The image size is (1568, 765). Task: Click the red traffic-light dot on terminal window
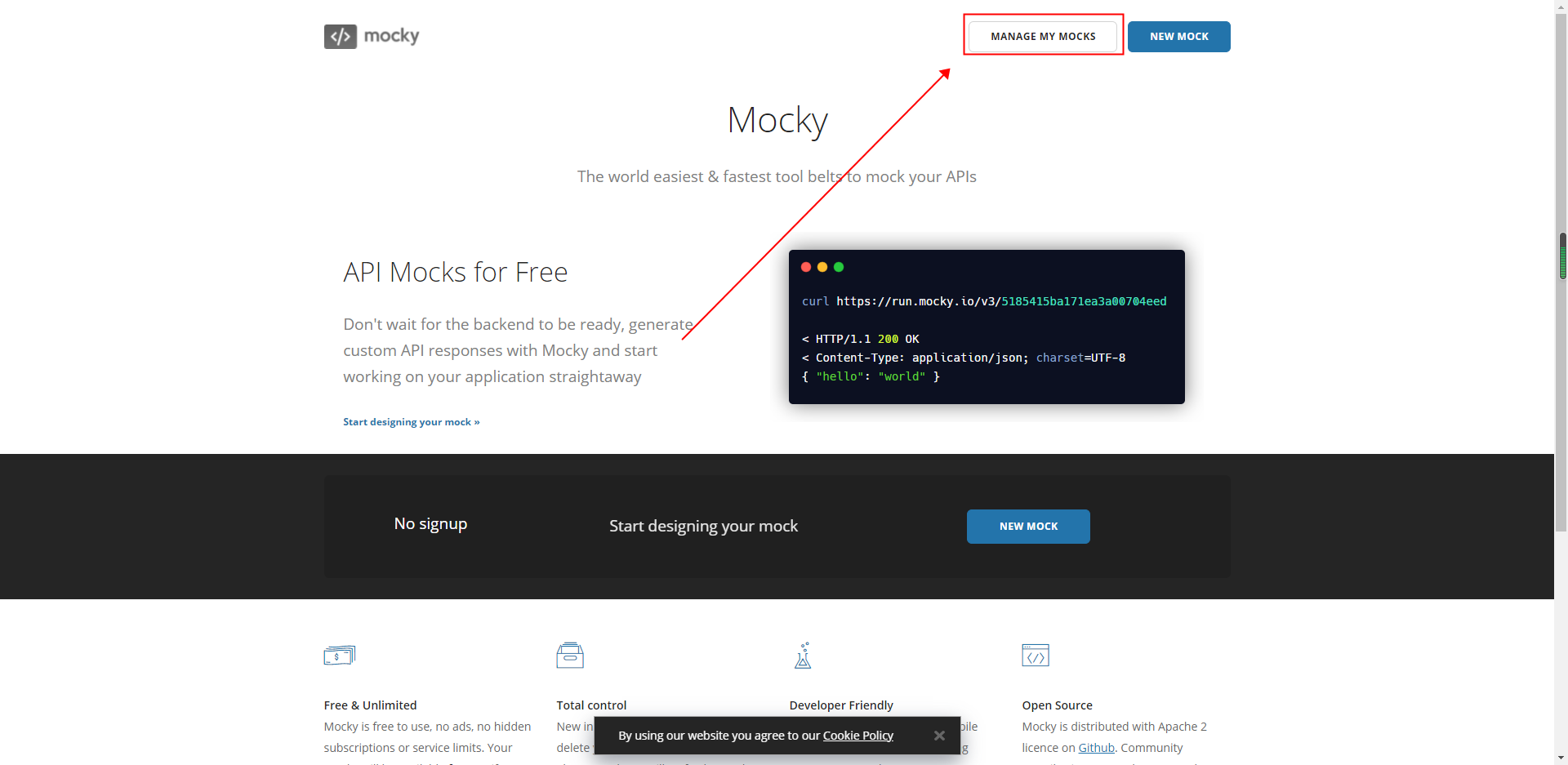[806, 267]
